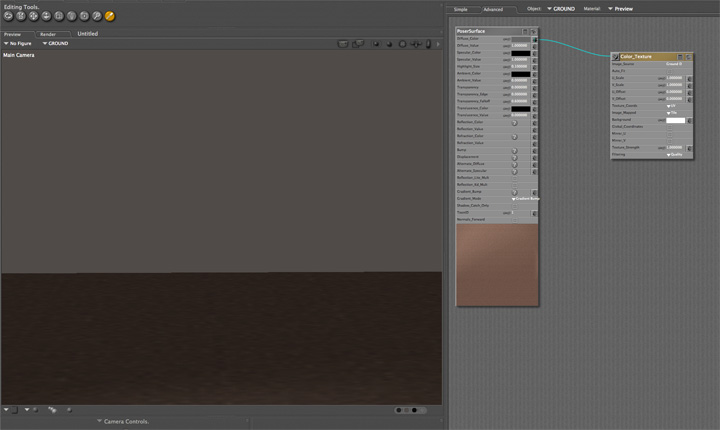The height and width of the screenshot is (430, 720).
Task: Switch to the Render tab
Action: [48, 33]
